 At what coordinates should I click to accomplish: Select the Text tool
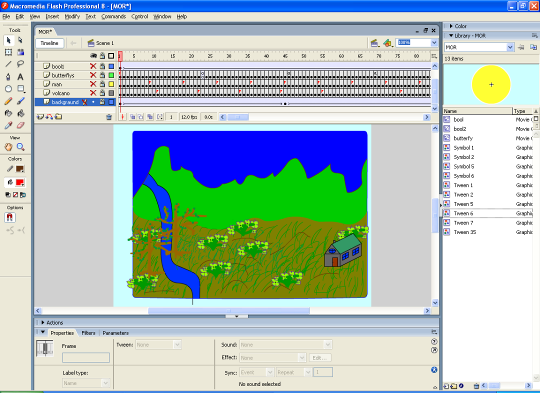point(20,76)
